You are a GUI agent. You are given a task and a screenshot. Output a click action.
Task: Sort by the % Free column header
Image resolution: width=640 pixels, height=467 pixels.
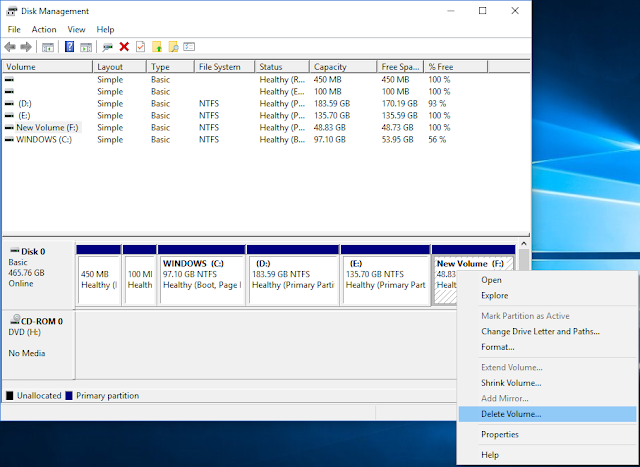pyautogui.click(x=456, y=67)
